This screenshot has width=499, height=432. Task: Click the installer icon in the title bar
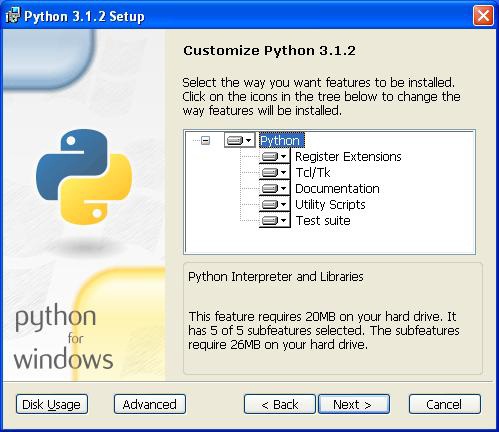(13, 15)
